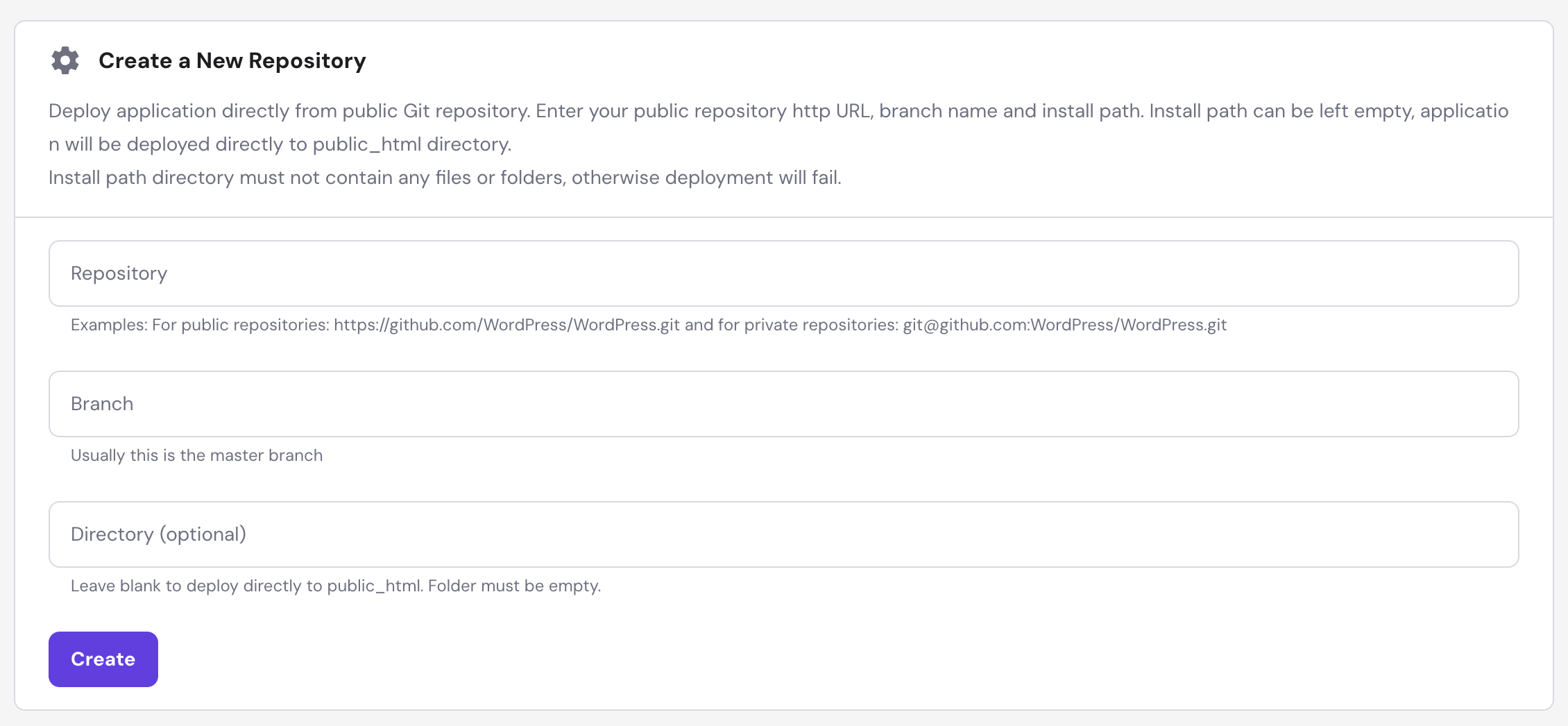Click the public_html deployment hint text
The image size is (1568, 726).
click(x=335, y=585)
